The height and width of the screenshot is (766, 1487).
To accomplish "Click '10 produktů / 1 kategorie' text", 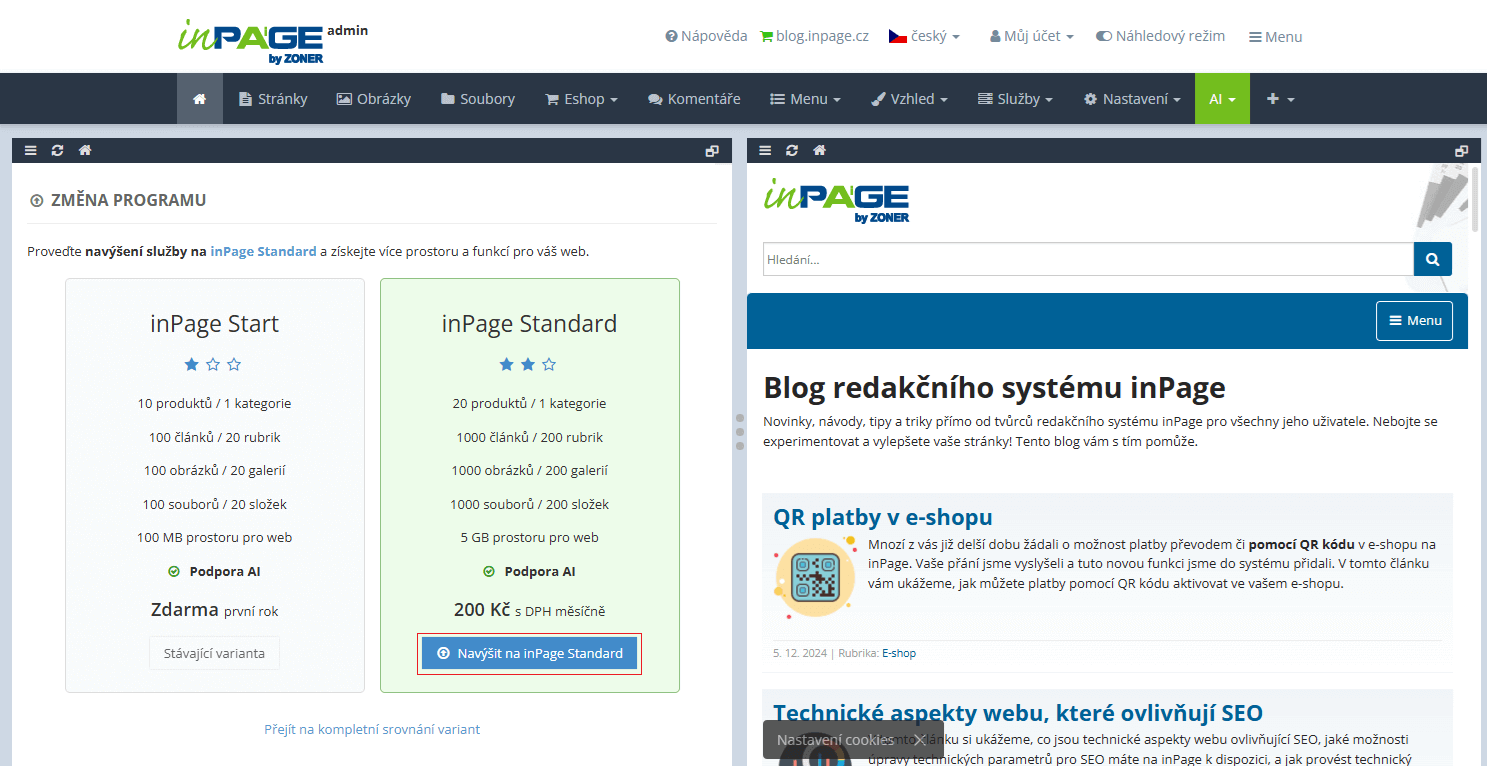I will click(215, 404).
